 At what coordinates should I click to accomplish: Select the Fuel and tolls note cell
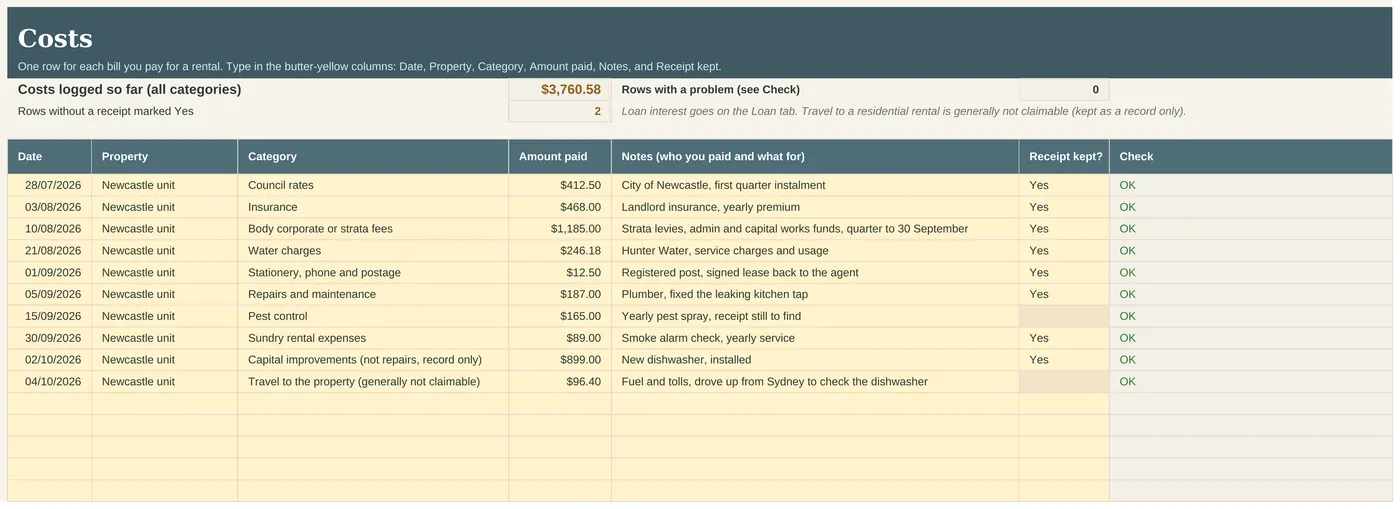(x=815, y=382)
